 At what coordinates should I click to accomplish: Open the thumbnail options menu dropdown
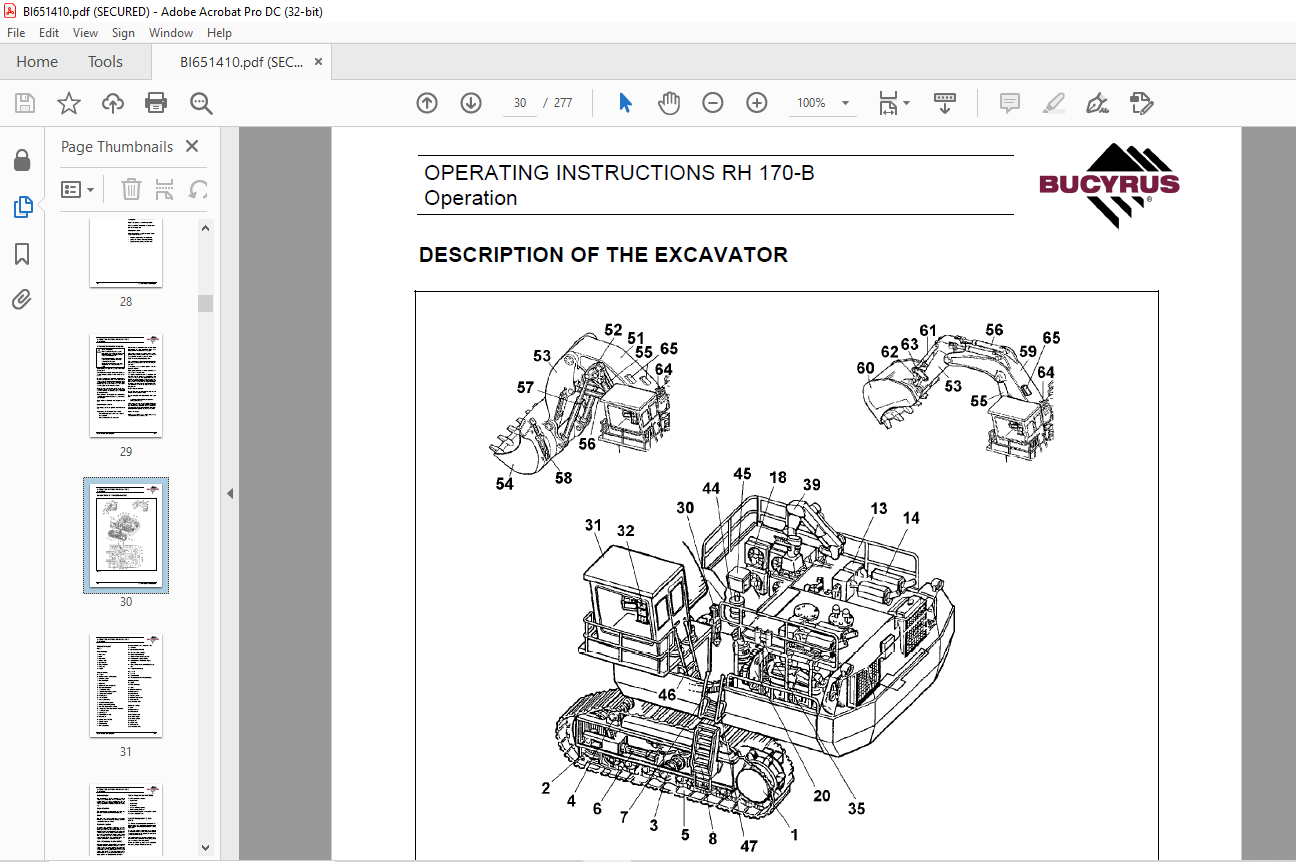78,189
